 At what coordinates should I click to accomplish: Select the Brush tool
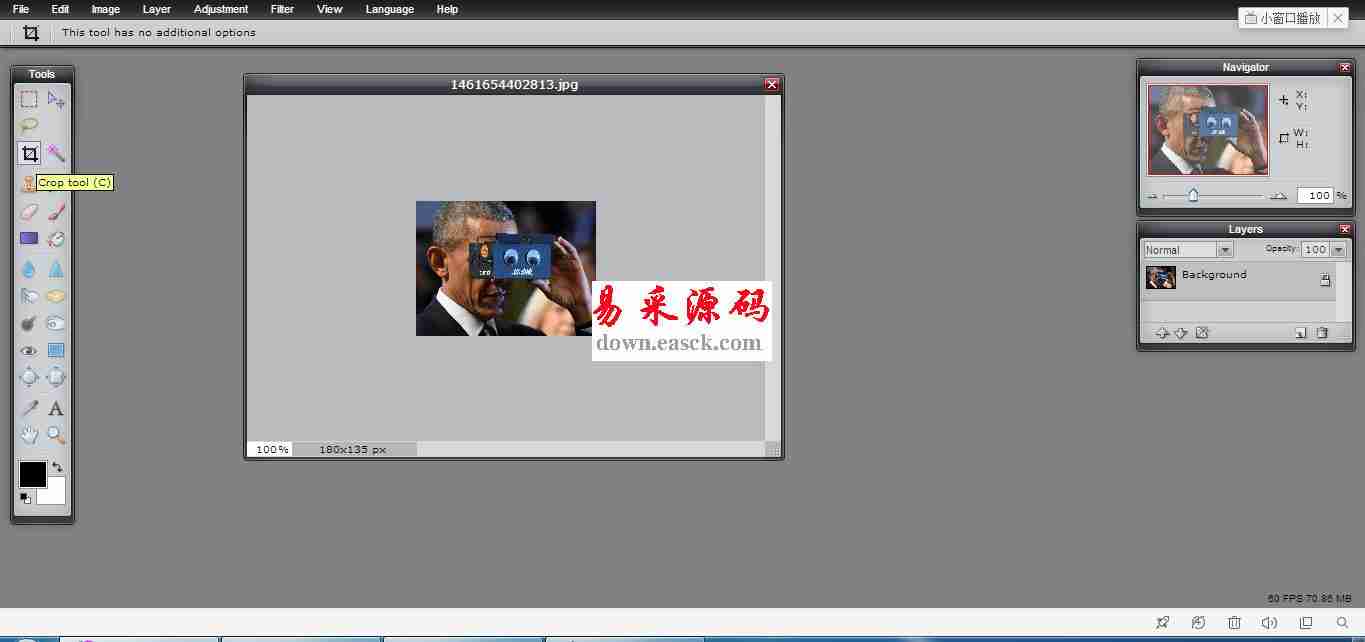tap(56, 211)
